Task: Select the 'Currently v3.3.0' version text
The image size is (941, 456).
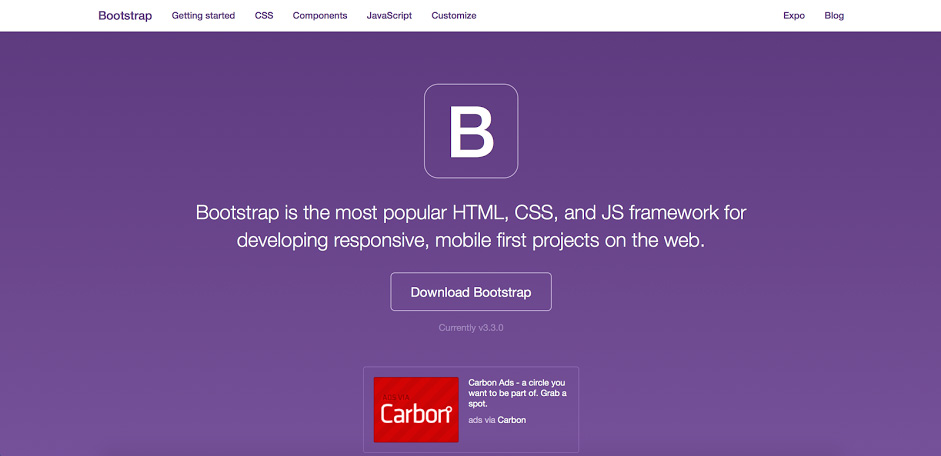Action: 470,328
